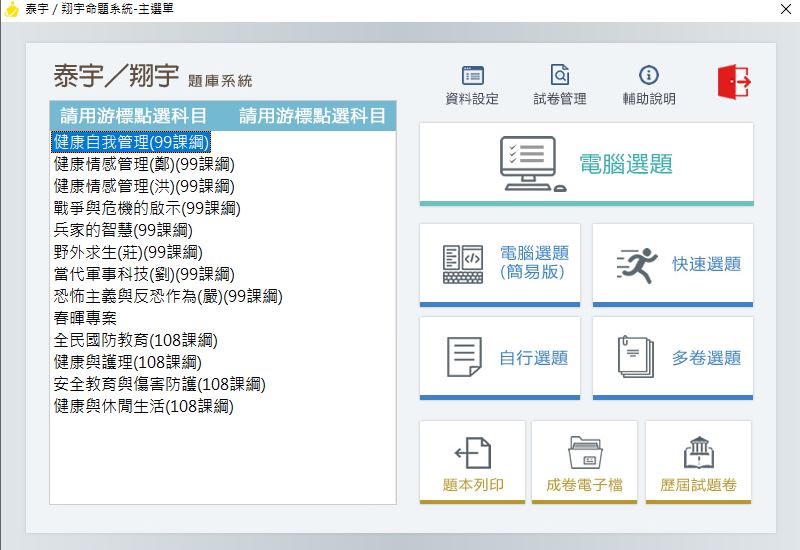The height and width of the screenshot is (550, 800).
Task: Start 快速選題 quick selection with runner icon
Action: (672, 264)
